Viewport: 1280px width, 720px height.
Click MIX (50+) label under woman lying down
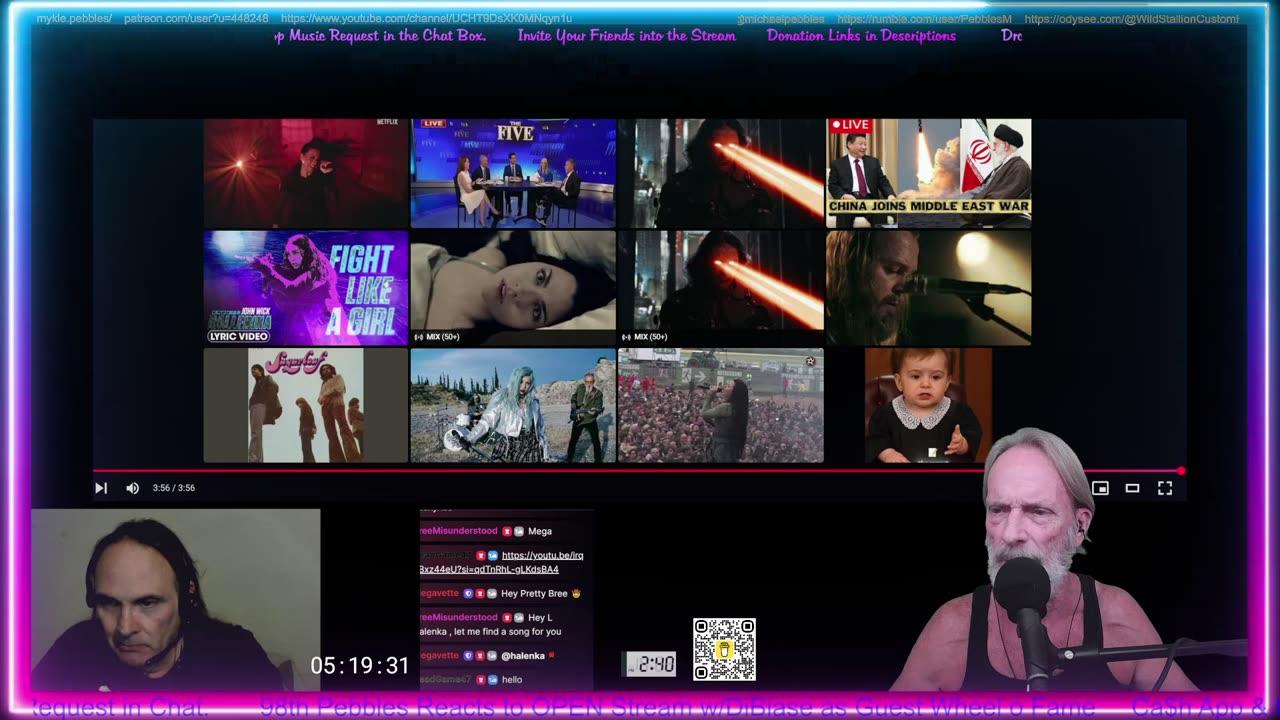click(x=436, y=337)
